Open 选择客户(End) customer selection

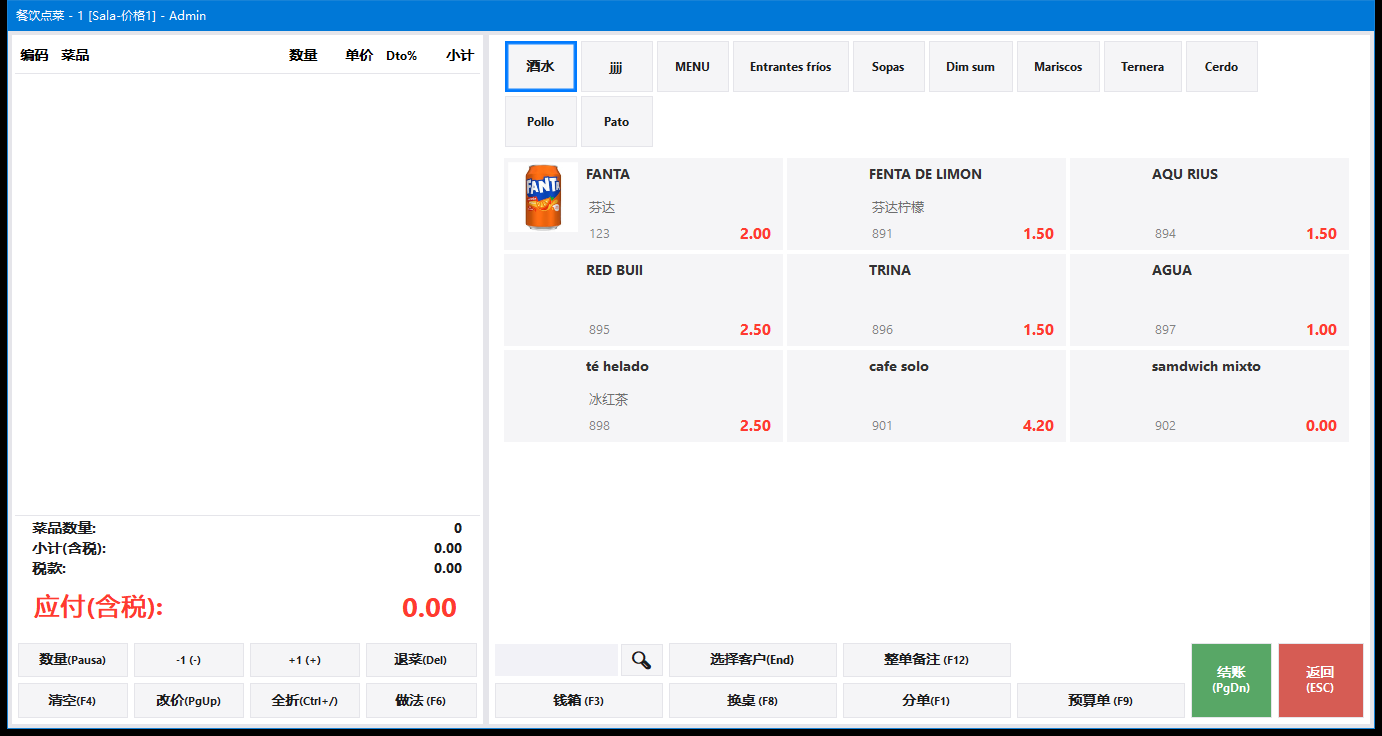pyautogui.click(x=752, y=660)
